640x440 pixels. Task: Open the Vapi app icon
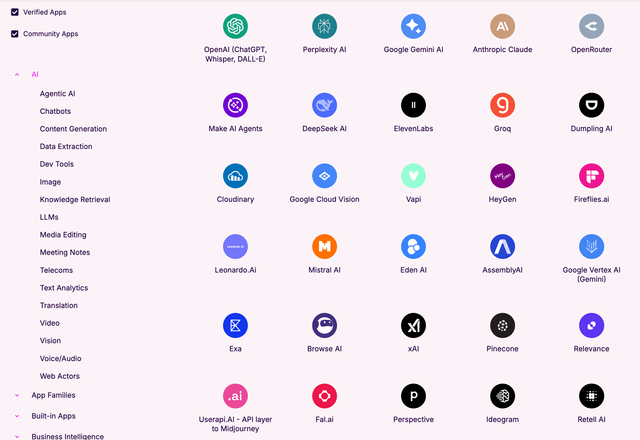click(x=413, y=176)
